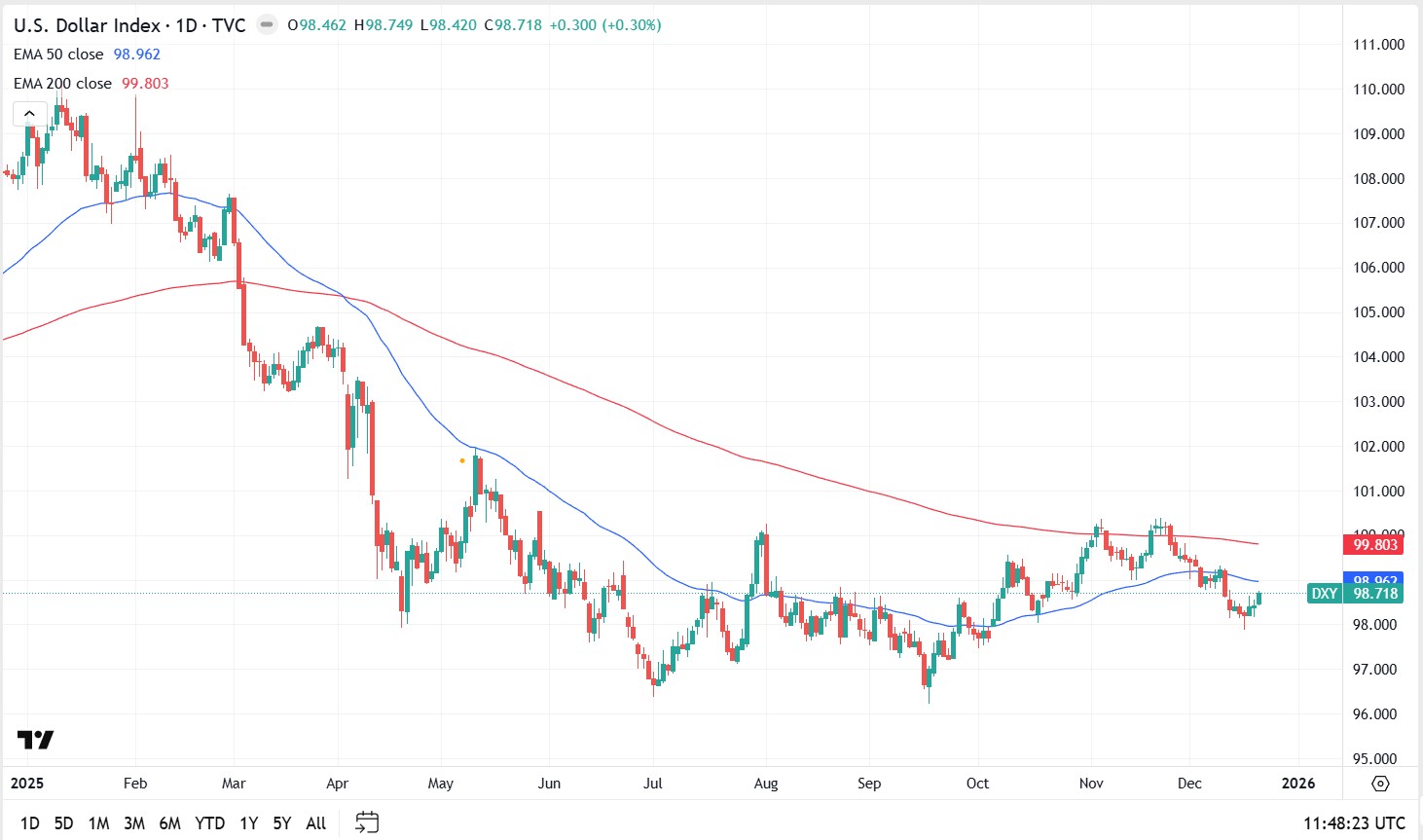The height and width of the screenshot is (840, 1423).
Task: Open the Go-to-date calendar icon
Action: point(367,822)
